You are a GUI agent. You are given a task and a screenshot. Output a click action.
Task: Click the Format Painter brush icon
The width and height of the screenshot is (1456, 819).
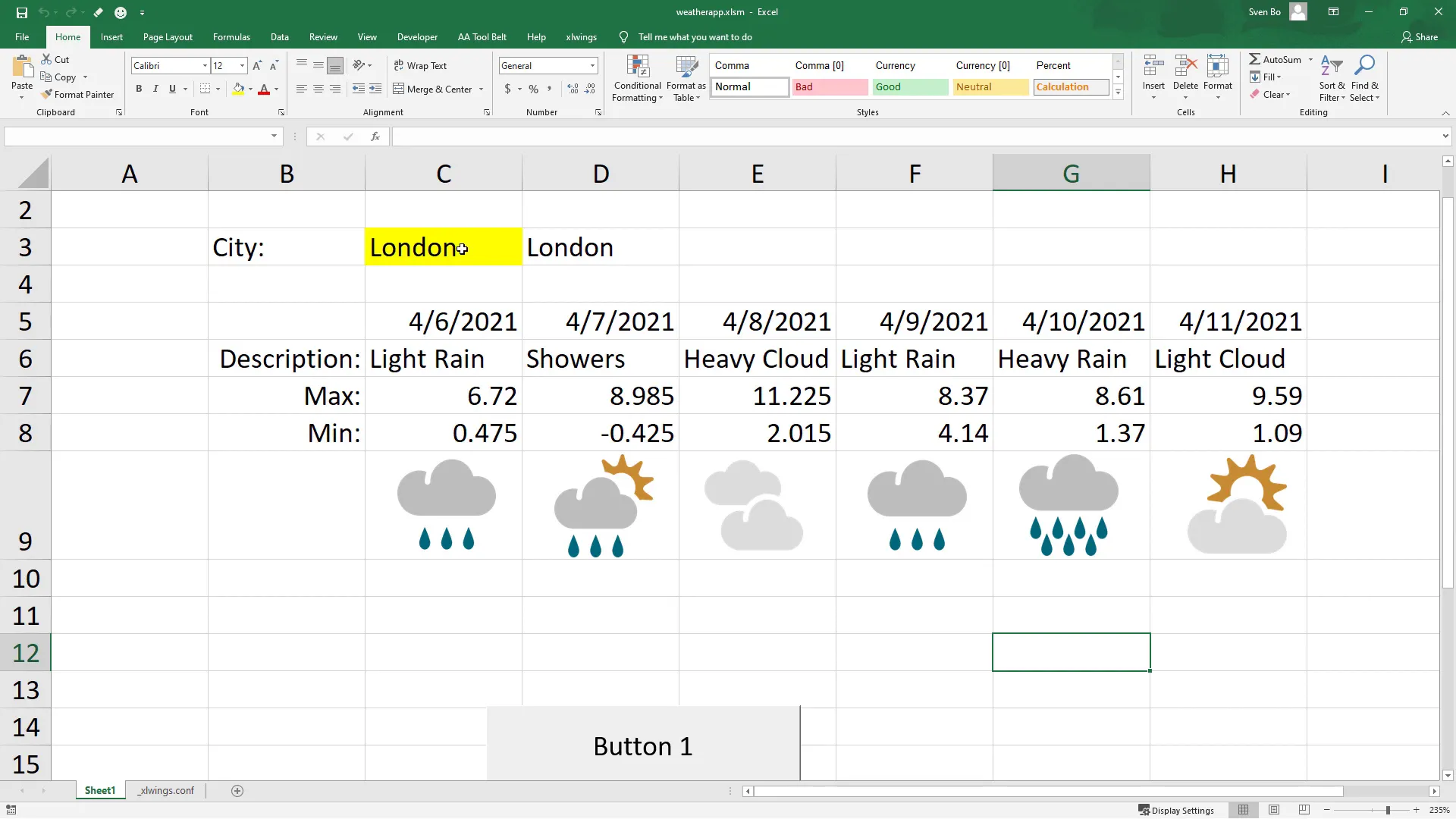47,95
